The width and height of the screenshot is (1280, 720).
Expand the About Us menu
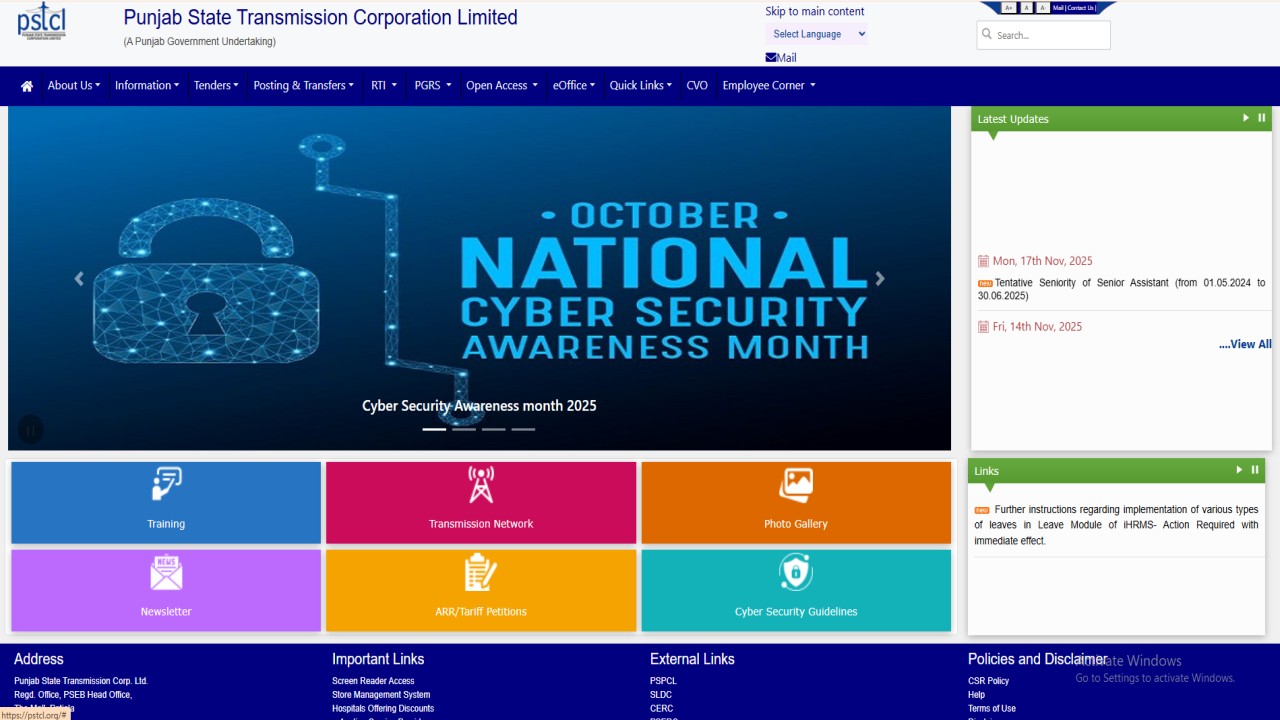(74, 86)
